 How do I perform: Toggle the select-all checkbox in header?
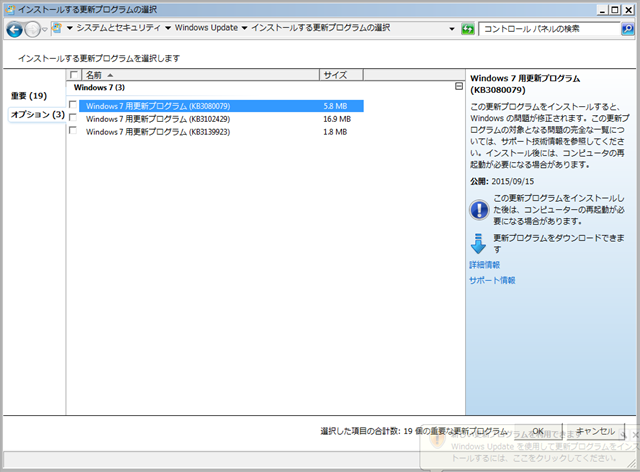(x=74, y=75)
